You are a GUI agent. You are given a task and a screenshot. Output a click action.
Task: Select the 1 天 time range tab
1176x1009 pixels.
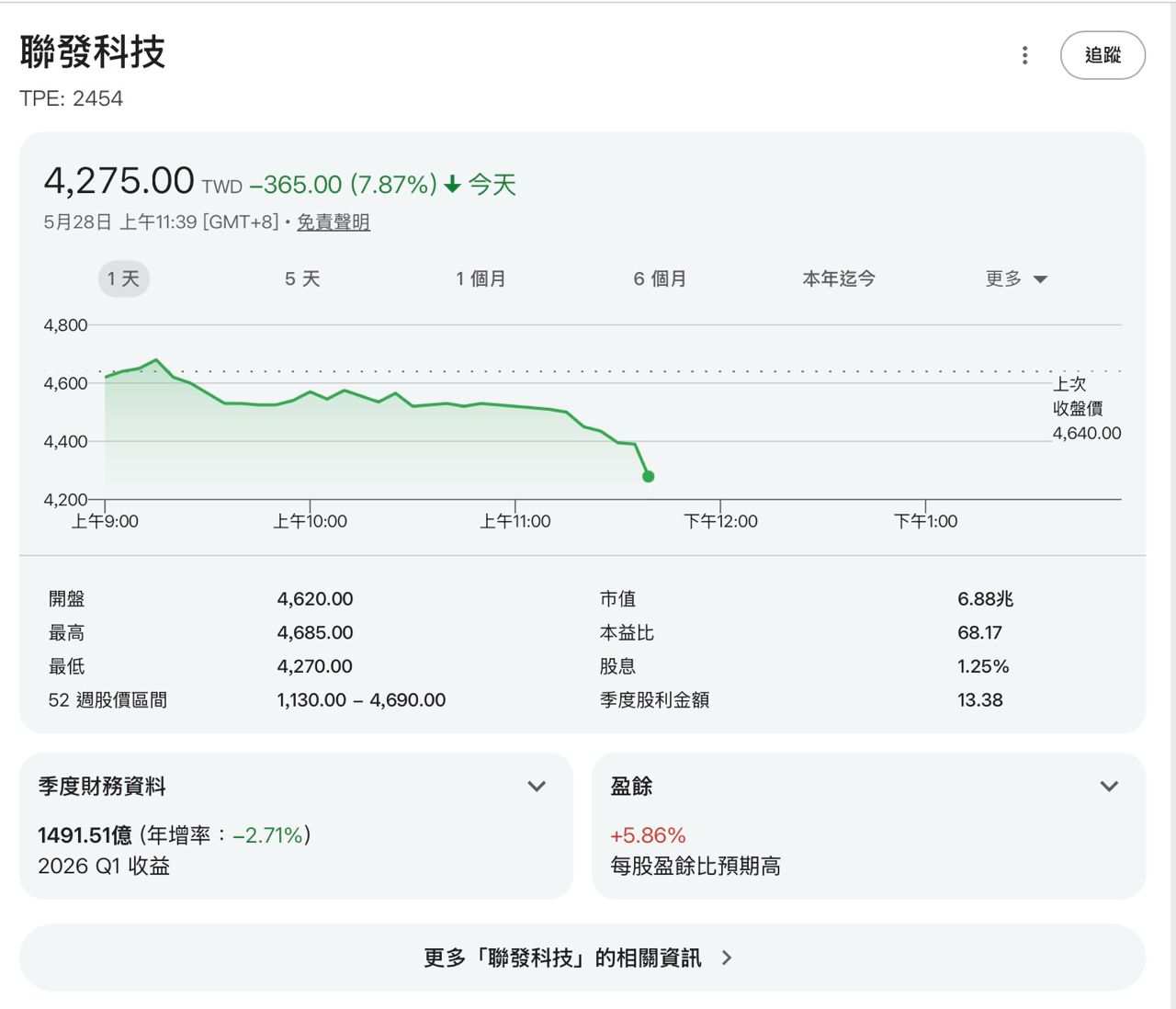tap(123, 278)
